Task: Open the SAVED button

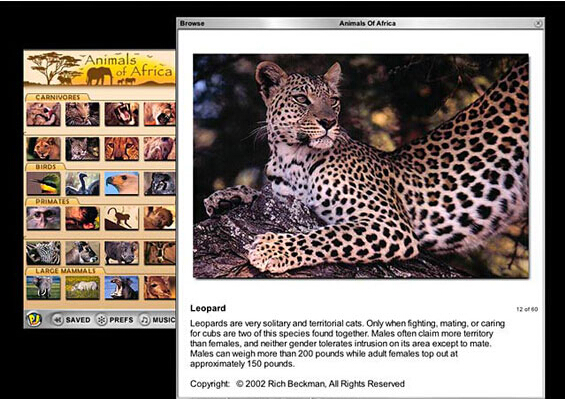Action: coord(72,320)
